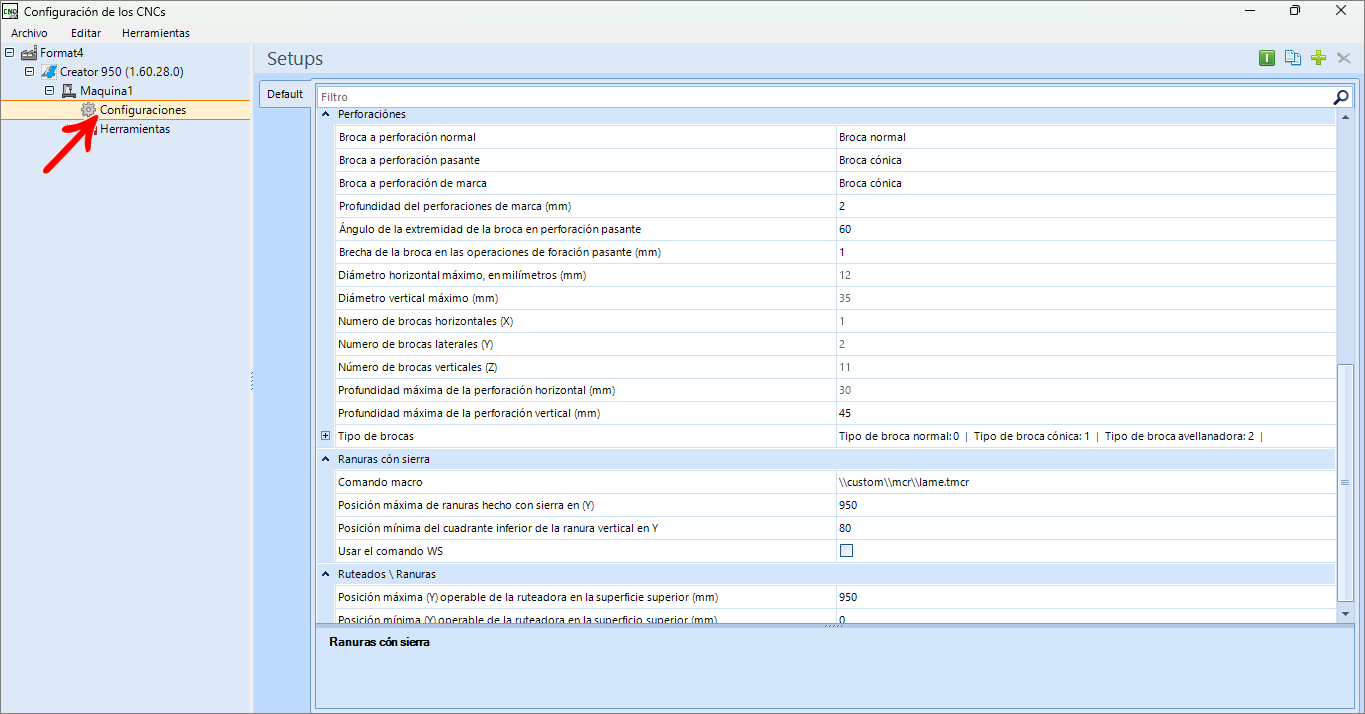This screenshot has height=714, width=1365.
Task: Click the vertical scrollbar thumb
Action: click(1345, 483)
